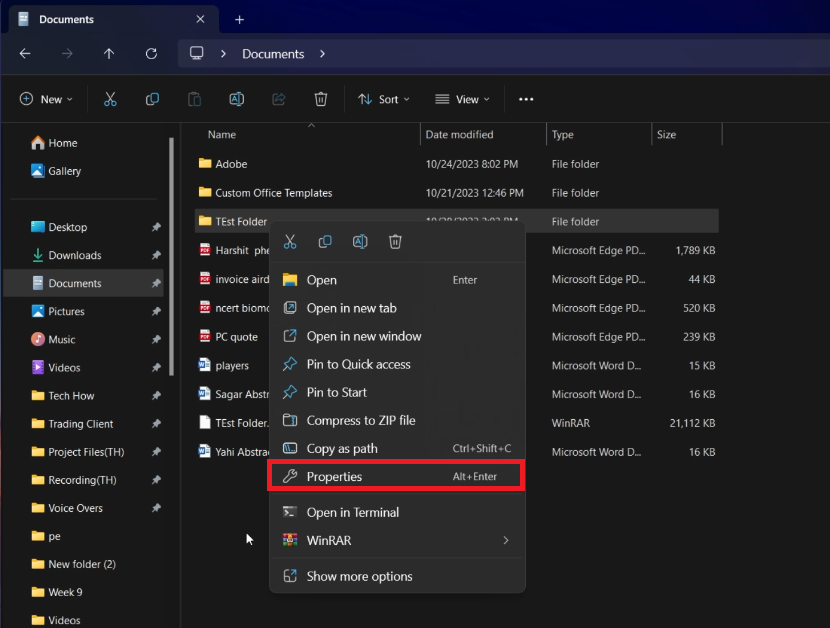Refresh the folder view with the refresh icon
This screenshot has width=830, height=628.
(x=151, y=54)
